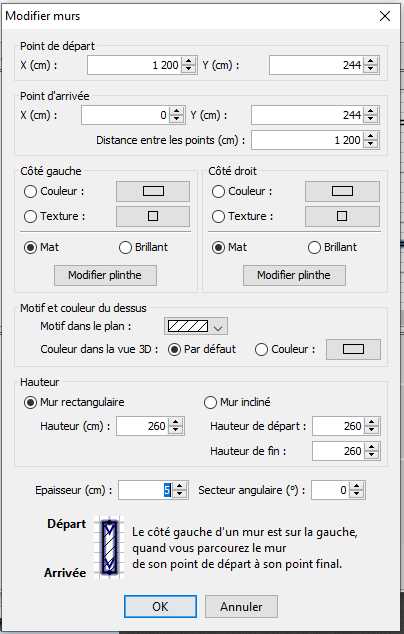Open right side Couleur swatch button
This screenshot has height=634, width=404.
[342, 191]
